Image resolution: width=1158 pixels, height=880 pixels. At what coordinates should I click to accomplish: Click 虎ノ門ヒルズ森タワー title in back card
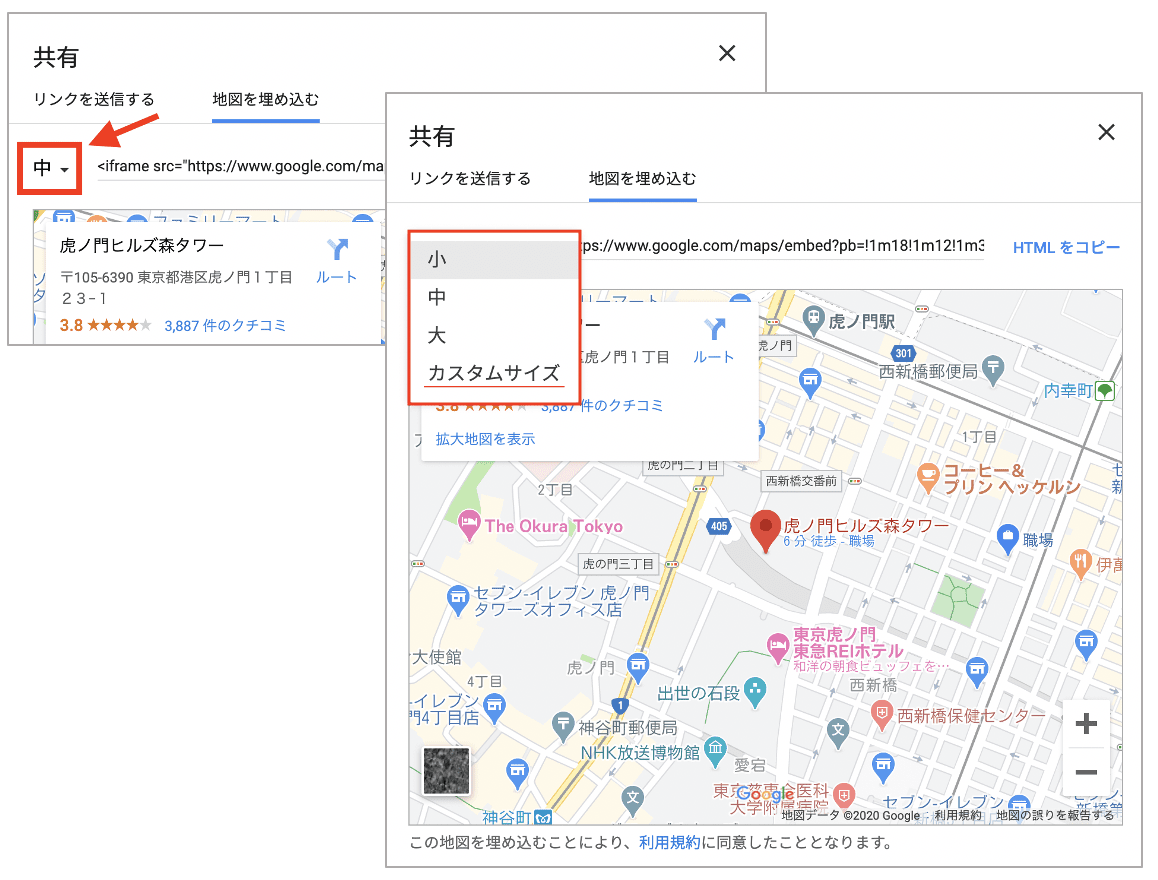(x=142, y=245)
